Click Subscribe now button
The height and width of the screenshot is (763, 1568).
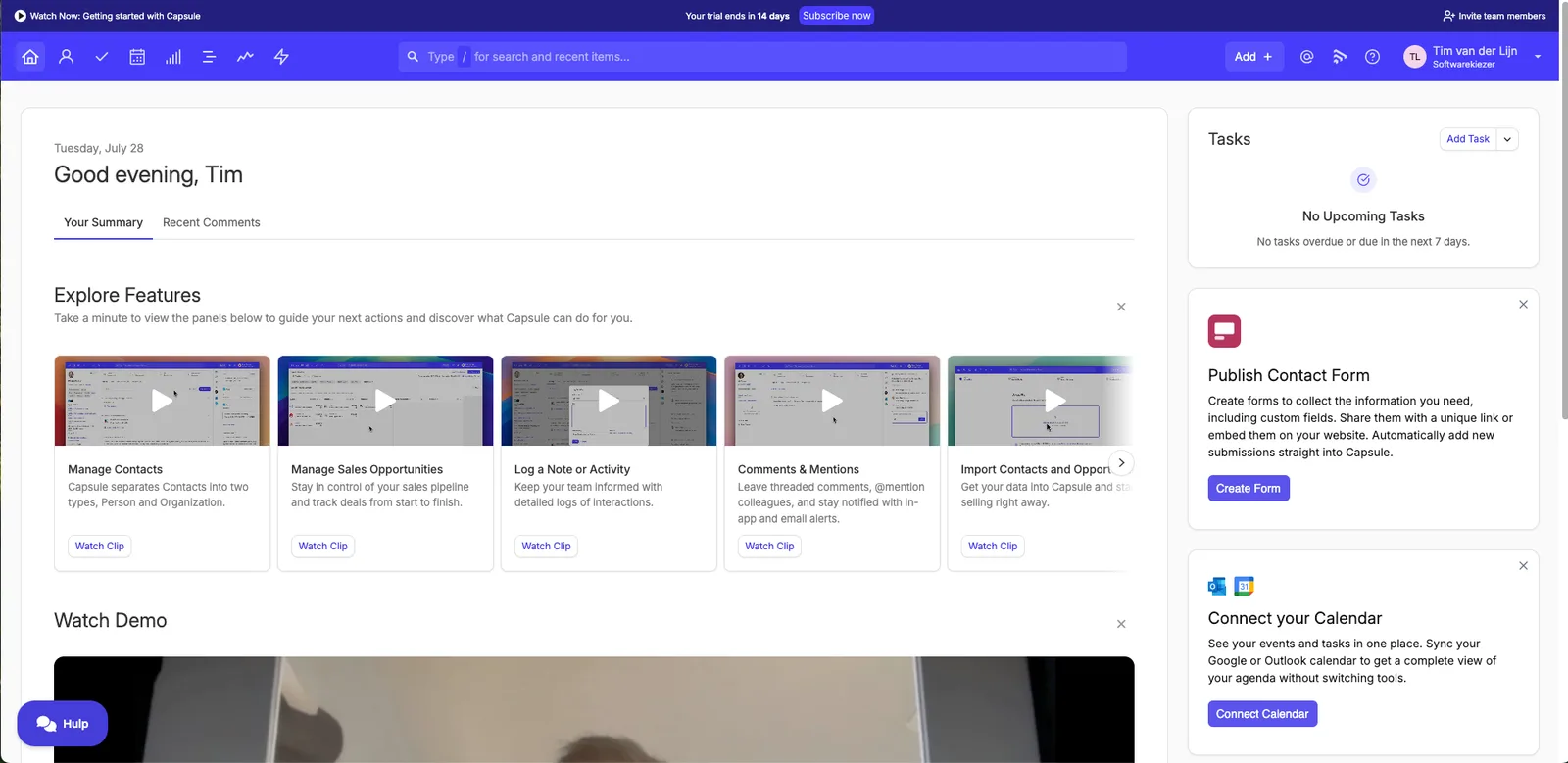tap(836, 16)
